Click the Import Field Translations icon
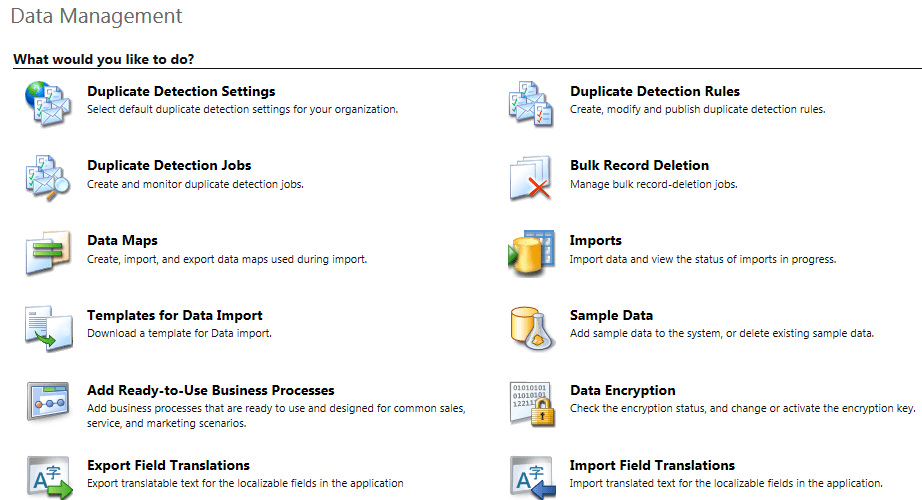This screenshot has width=922, height=500. [x=531, y=476]
